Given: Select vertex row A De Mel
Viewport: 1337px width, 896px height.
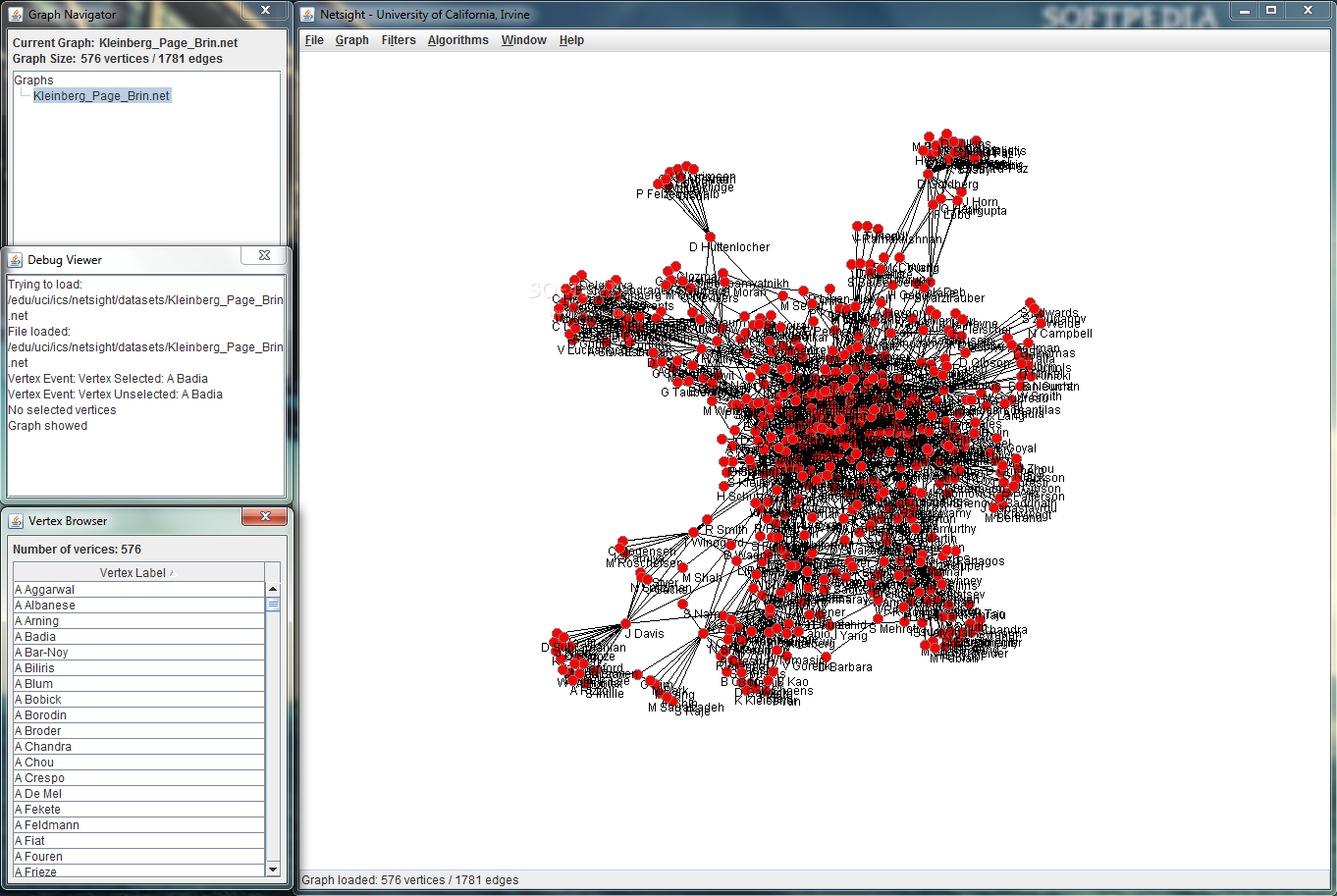Looking at the screenshot, I should (x=138, y=794).
